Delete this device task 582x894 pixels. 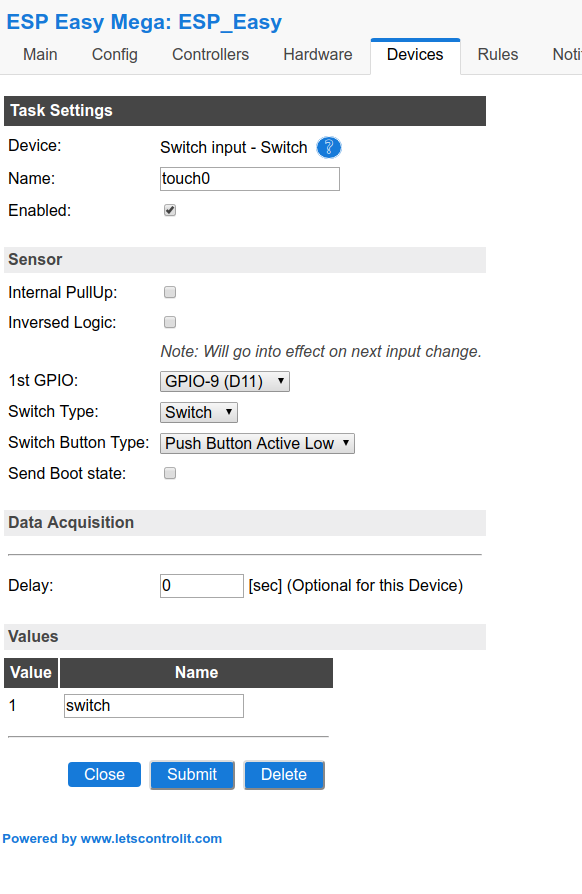click(284, 774)
